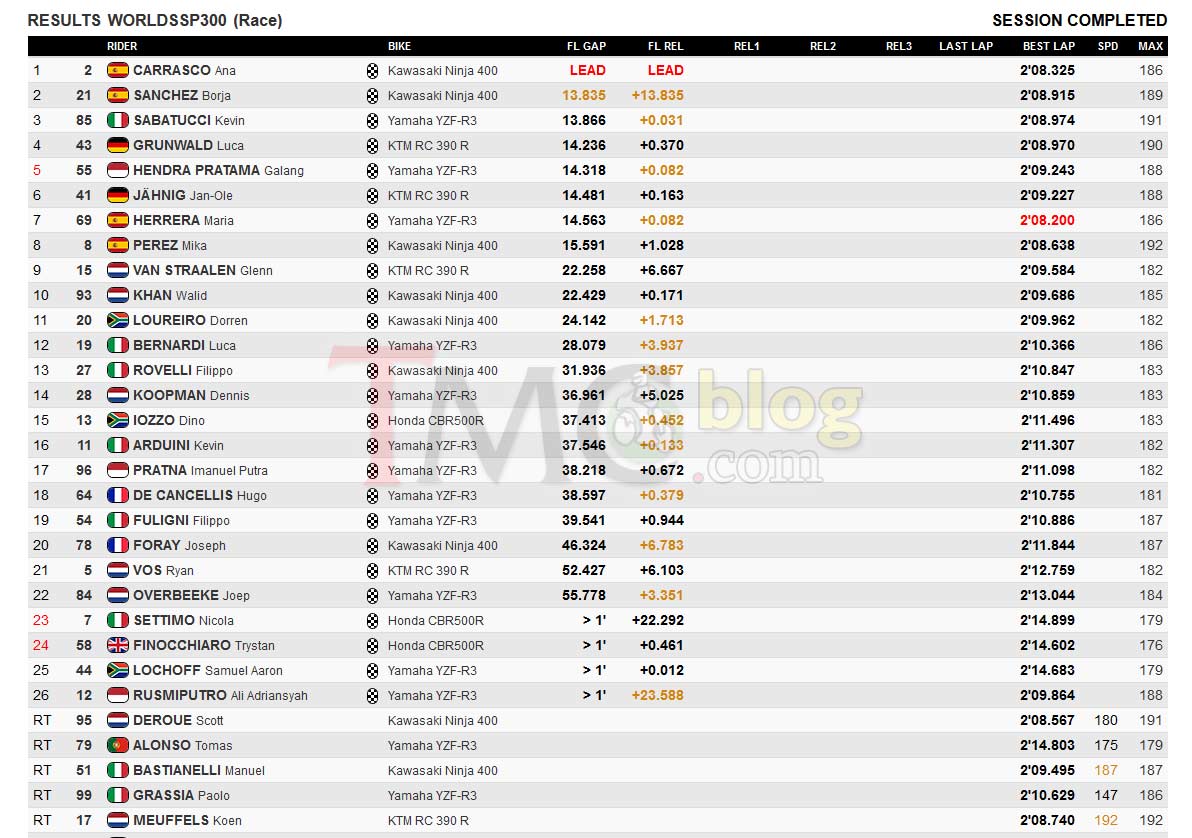Click the Portuguese flag beside ALONSO Tomas
Screen dimensions: 1192x838
tap(118, 745)
